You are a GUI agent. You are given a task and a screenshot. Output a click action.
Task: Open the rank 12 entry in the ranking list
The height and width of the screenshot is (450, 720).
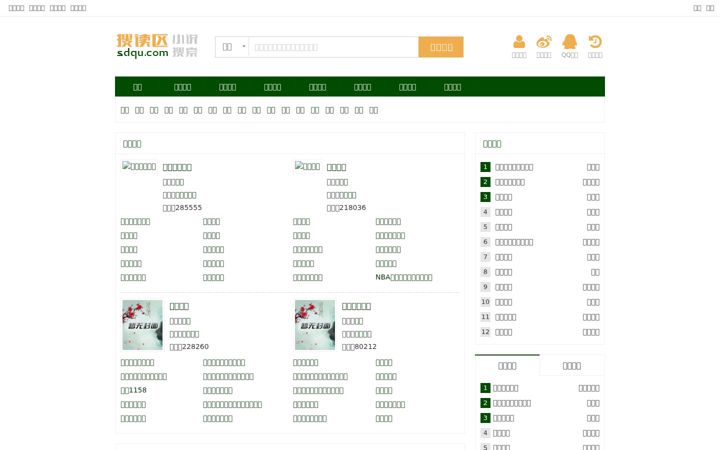click(503, 332)
